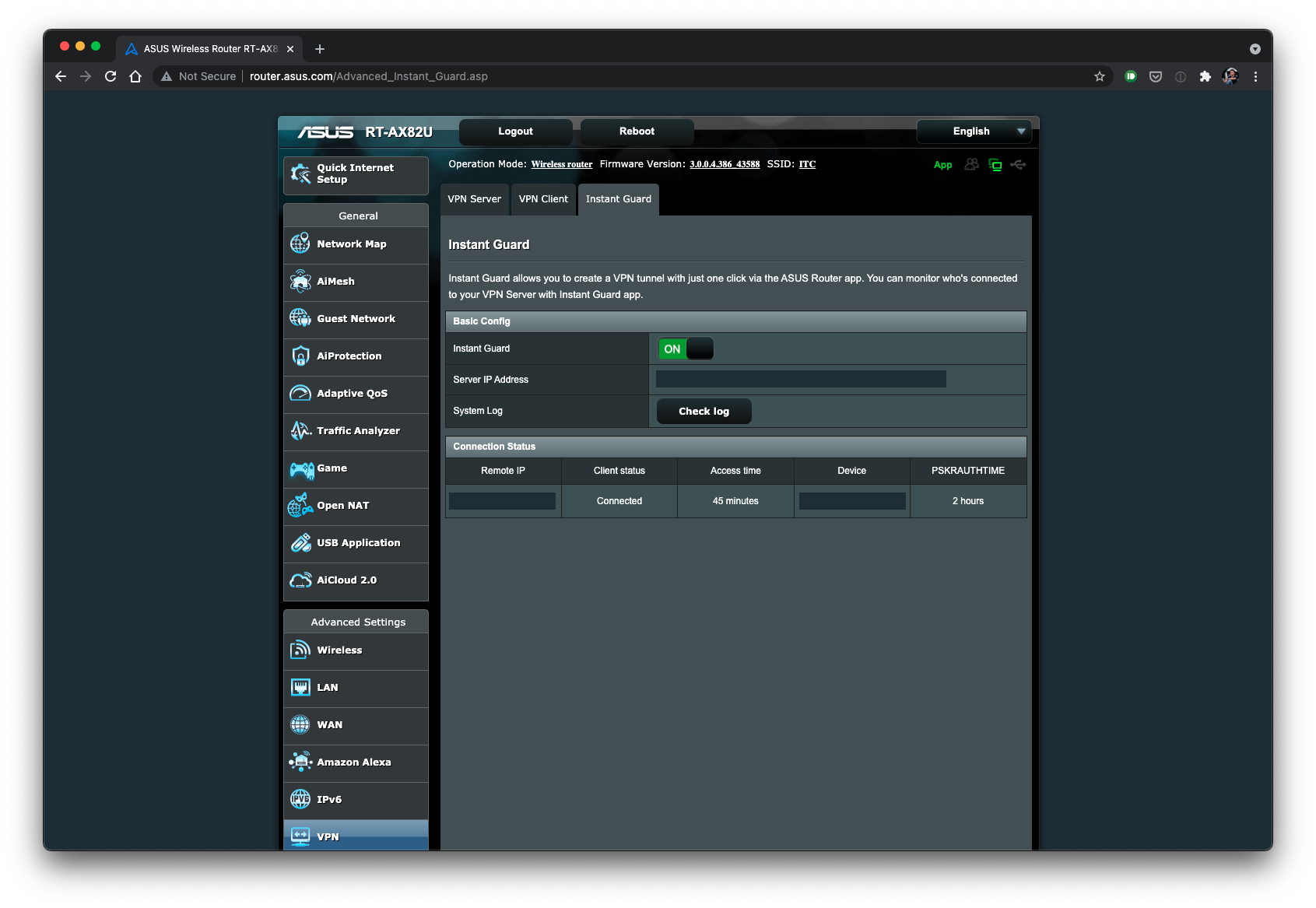Click the 2 hours PSKRAUTHTIME cell
1316x908 pixels.
(968, 501)
